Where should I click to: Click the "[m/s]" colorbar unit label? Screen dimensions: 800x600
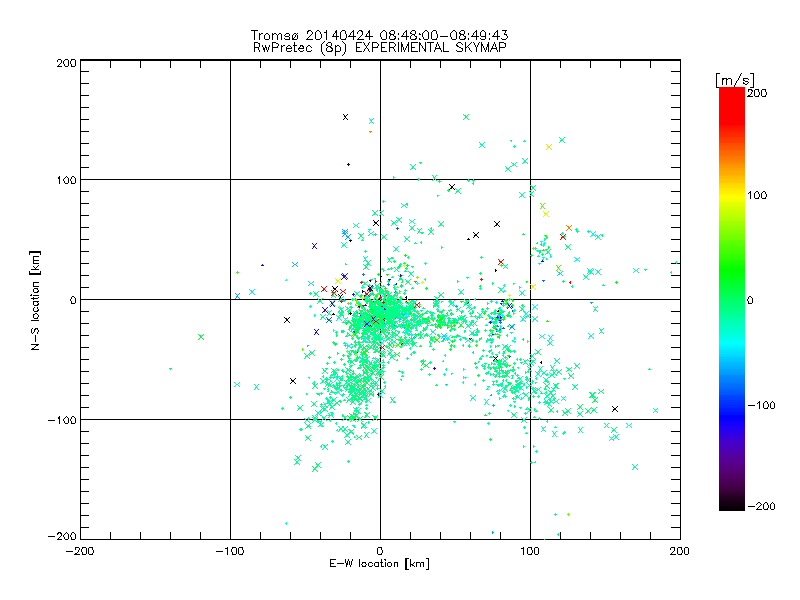coord(735,80)
